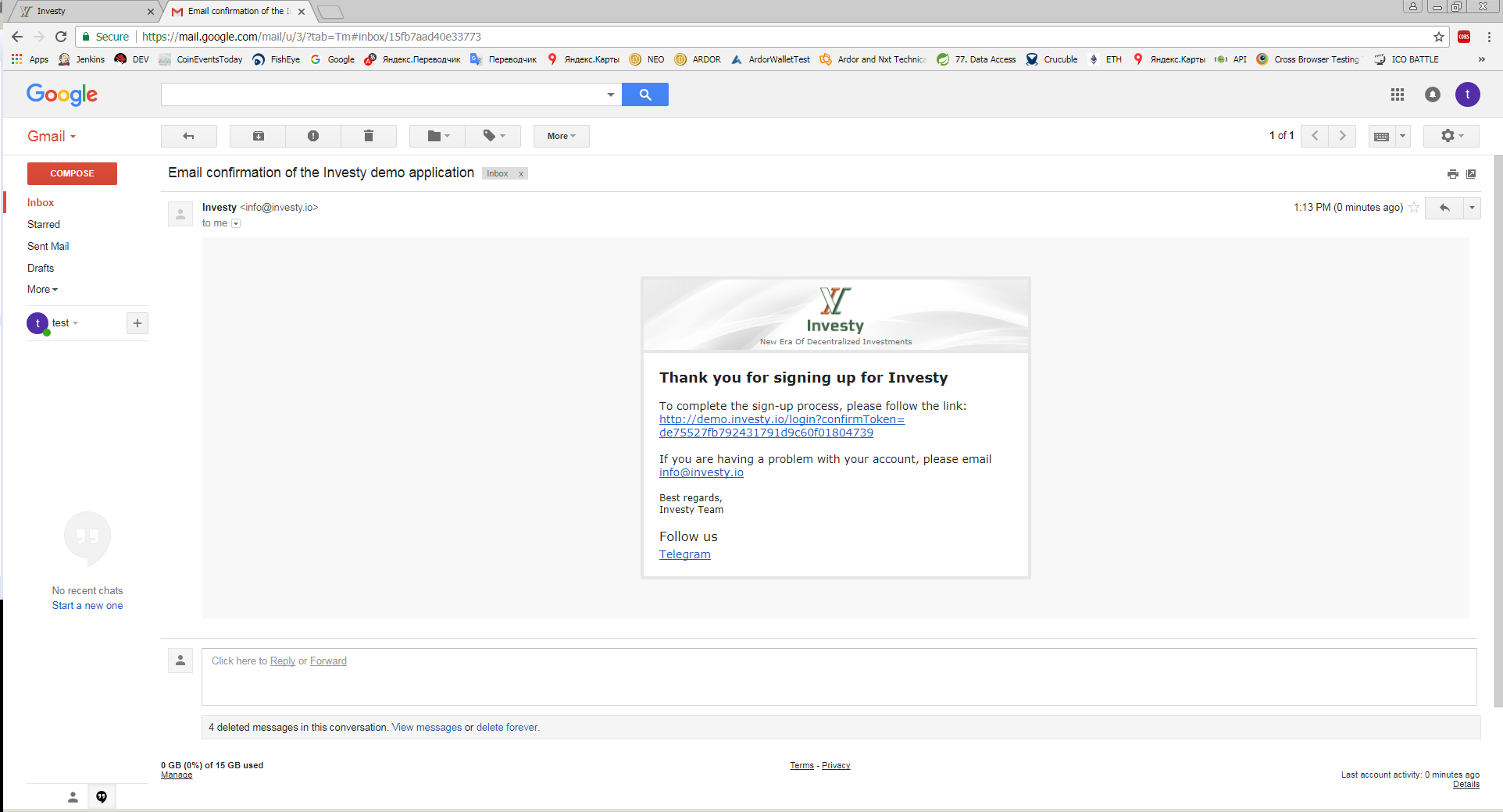Open the Telegram link
The width and height of the screenshot is (1503, 812).
(685, 554)
